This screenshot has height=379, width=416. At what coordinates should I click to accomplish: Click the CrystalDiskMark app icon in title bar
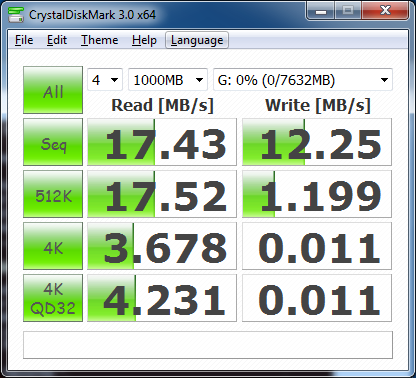pyautogui.click(x=16, y=15)
